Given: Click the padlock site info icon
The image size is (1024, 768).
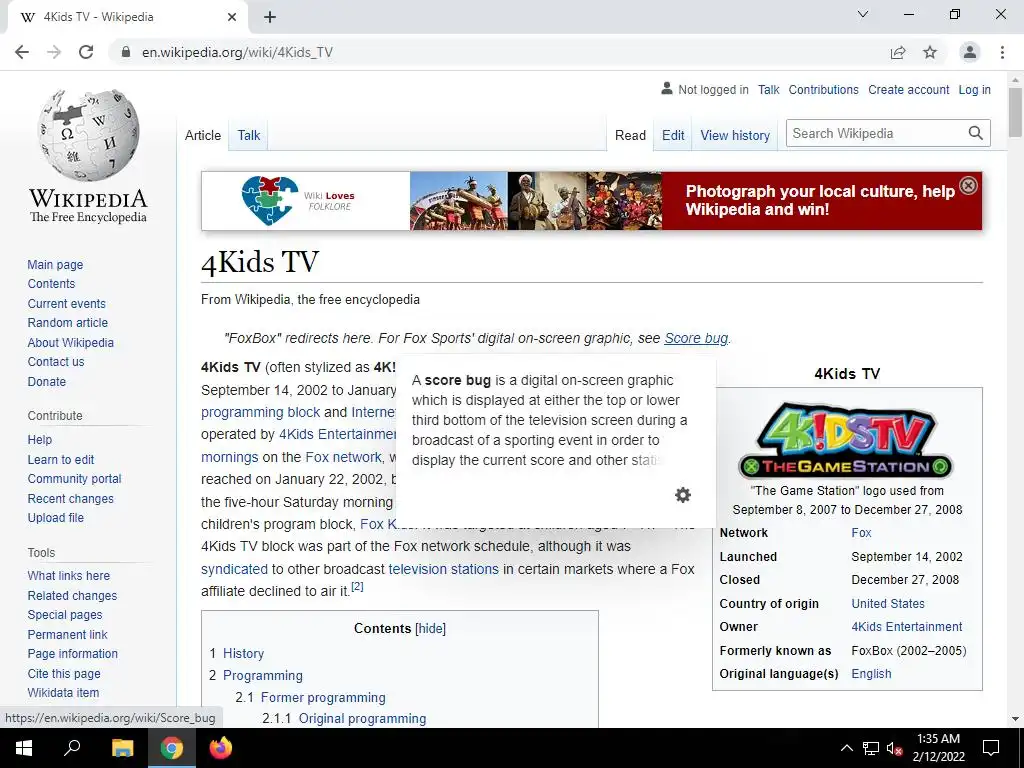Looking at the screenshot, I should (x=125, y=52).
